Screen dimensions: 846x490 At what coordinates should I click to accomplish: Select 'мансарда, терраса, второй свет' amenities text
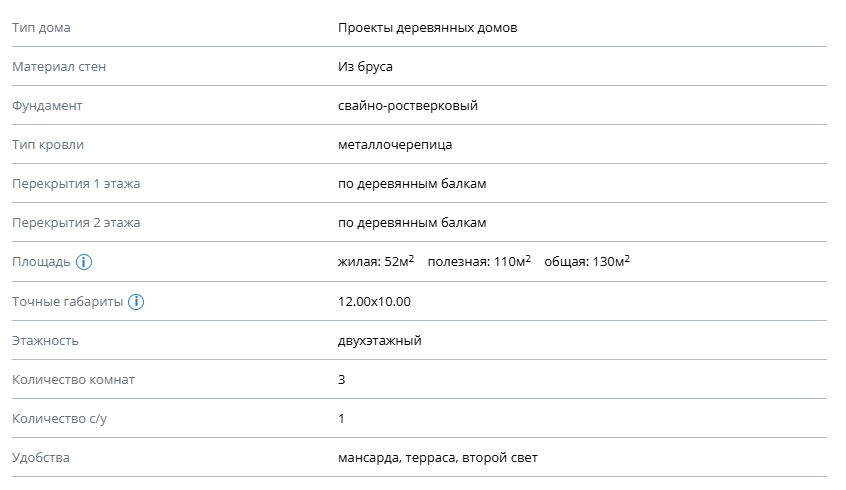[x=438, y=458]
